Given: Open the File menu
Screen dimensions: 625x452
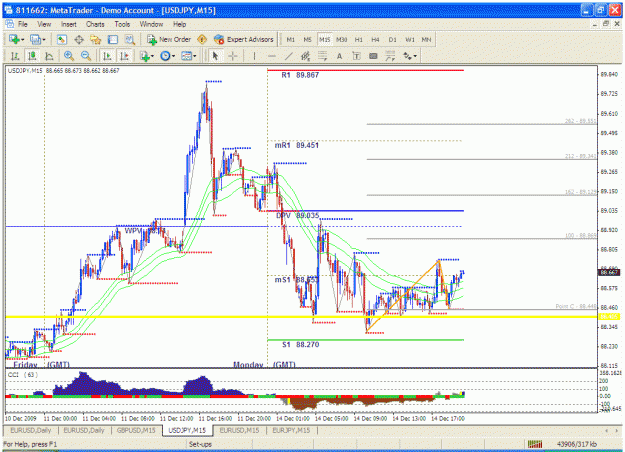Looking at the screenshot, I should coord(23,24).
